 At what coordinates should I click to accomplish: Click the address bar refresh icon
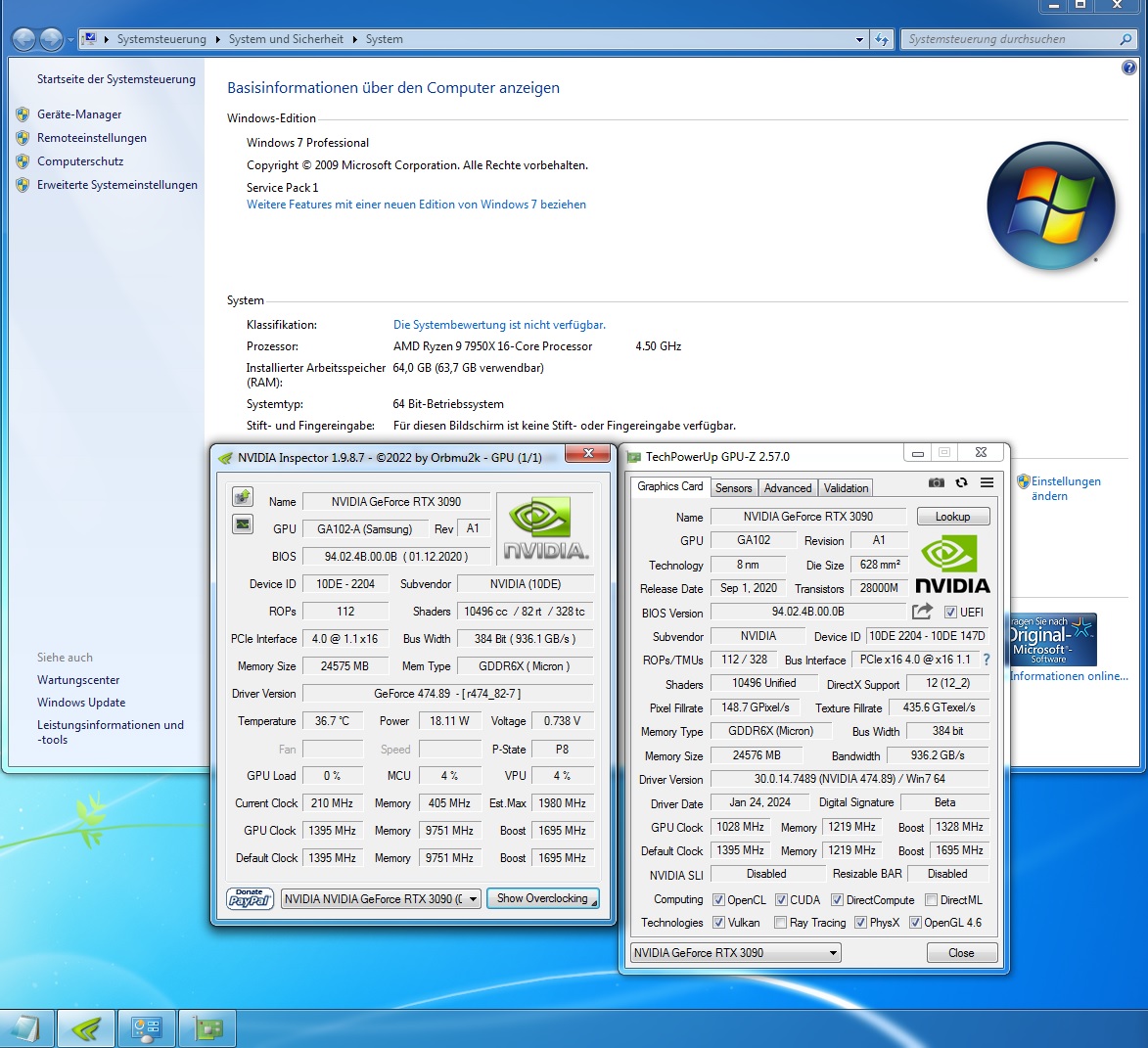[882, 39]
